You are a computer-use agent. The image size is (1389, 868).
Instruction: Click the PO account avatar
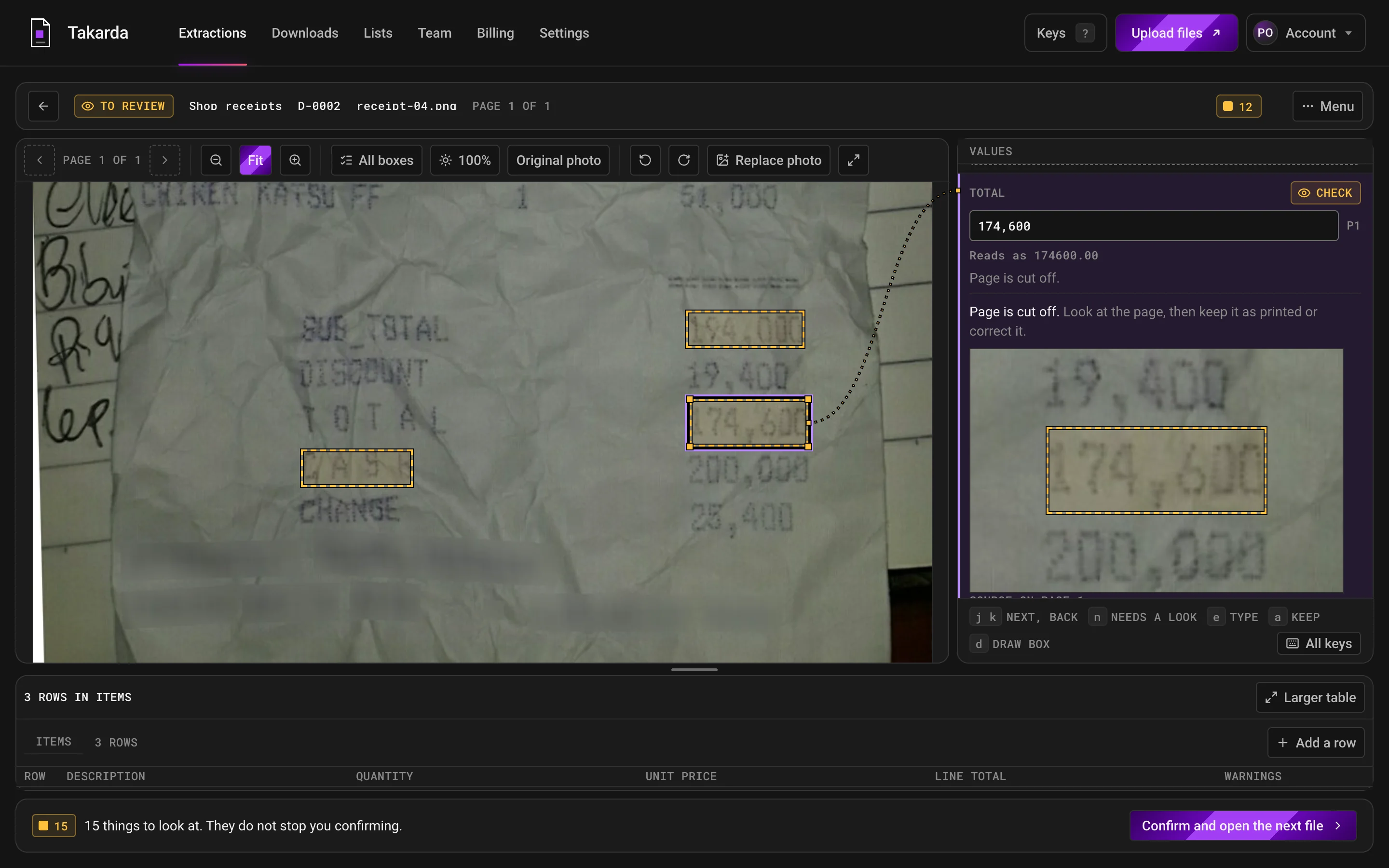(1265, 33)
